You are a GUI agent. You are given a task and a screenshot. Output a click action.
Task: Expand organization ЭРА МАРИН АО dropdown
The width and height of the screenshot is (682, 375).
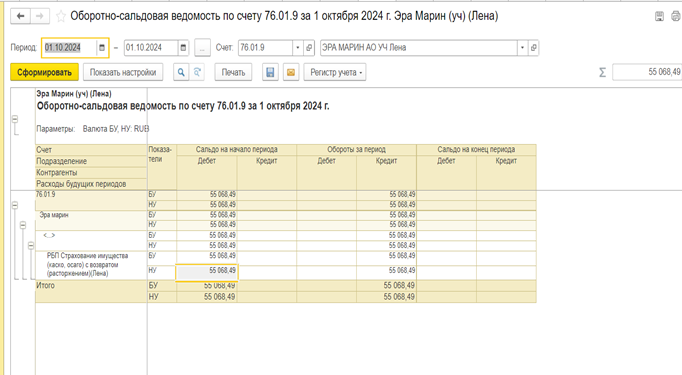tap(522, 48)
